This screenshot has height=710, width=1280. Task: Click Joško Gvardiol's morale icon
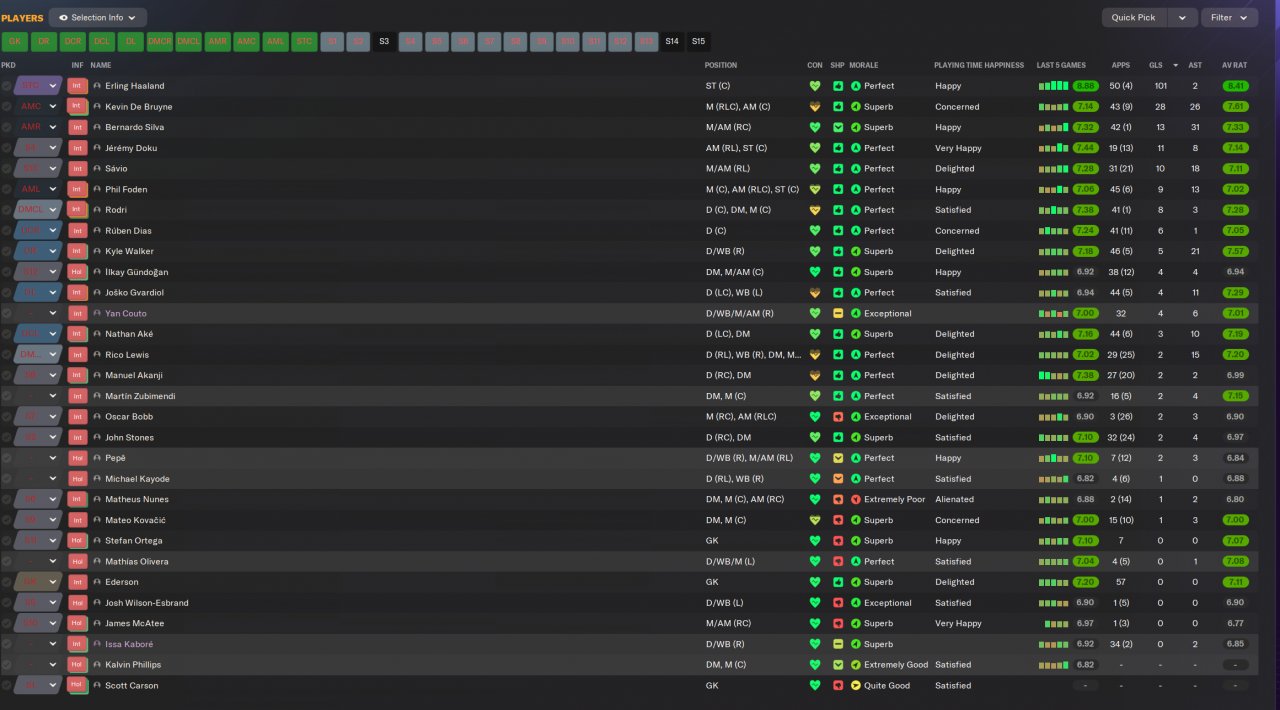coord(856,293)
